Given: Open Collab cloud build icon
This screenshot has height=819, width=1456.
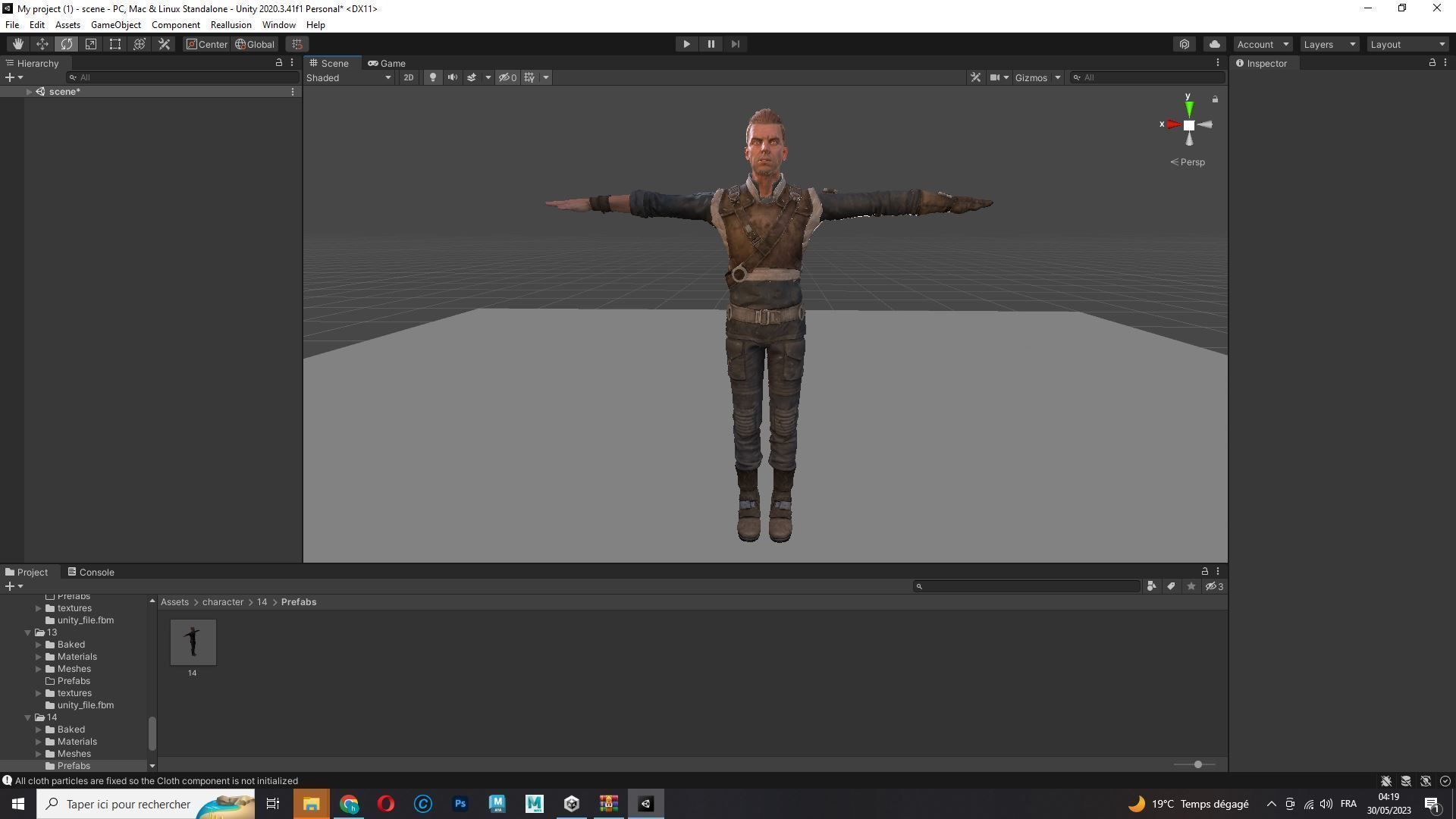Looking at the screenshot, I should [1185, 44].
